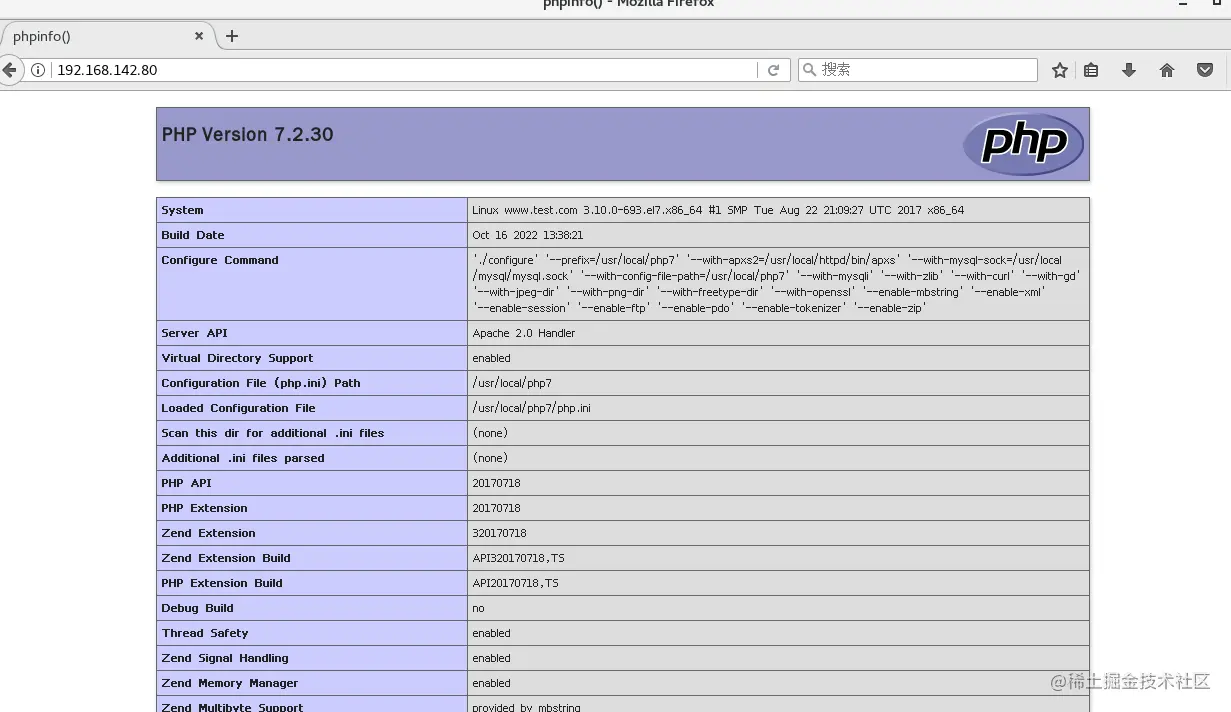Select the 'Thread Safety' row label
This screenshot has width=1231, height=712.
205,633
